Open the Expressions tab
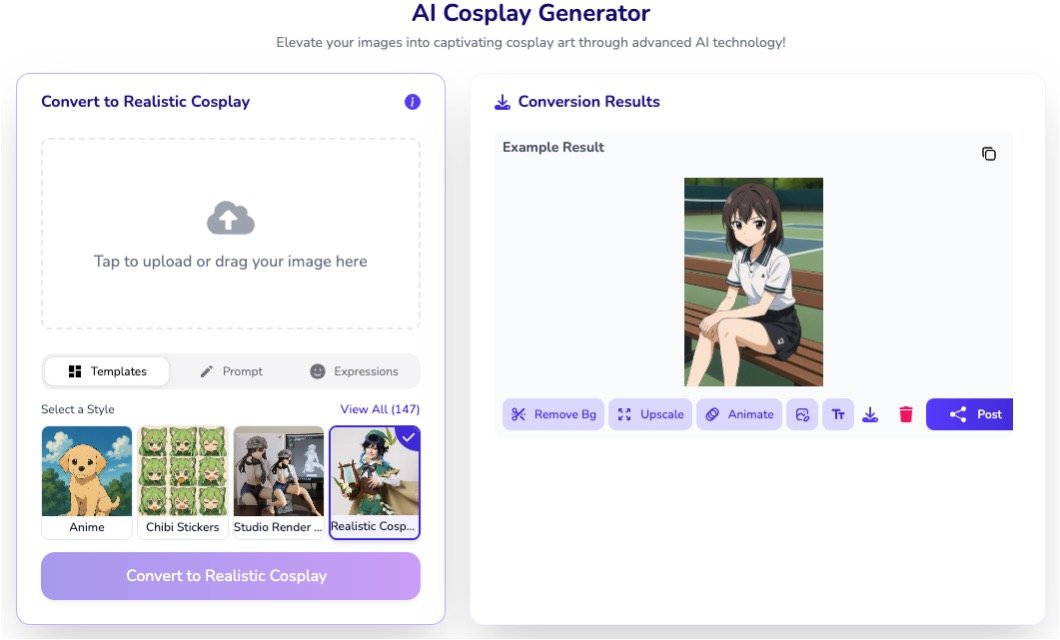This screenshot has width=1060, height=640. coord(354,371)
